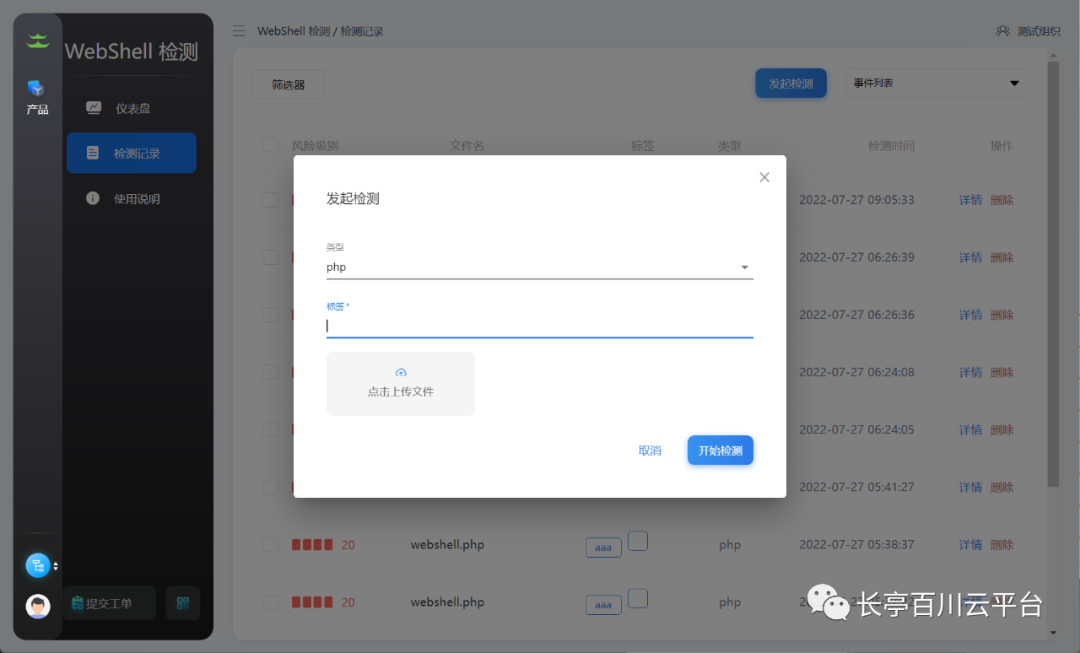Click the QR code icon button
1080x653 pixels.
point(183,603)
